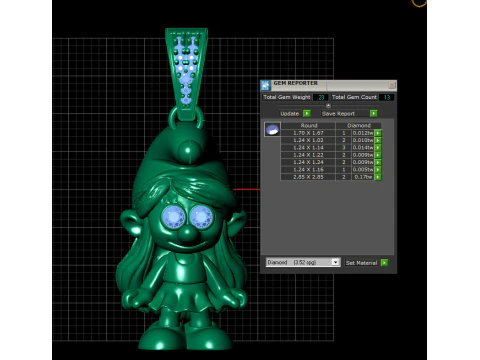Click the green arrow on the 1.24 X 1.16 row
This screenshot has height=360, width=480.
378,170
